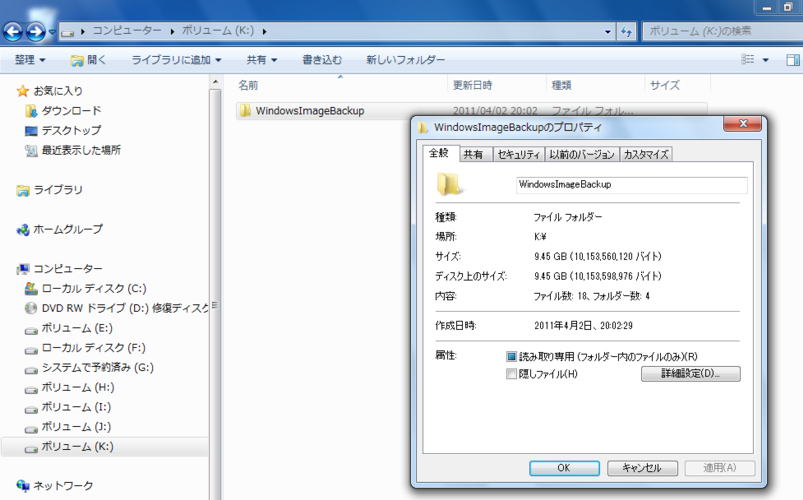This screenshot has height=500, width=803.
Task: Click the navigation pane scrollbar up arrow
Action: pos(216,82)
